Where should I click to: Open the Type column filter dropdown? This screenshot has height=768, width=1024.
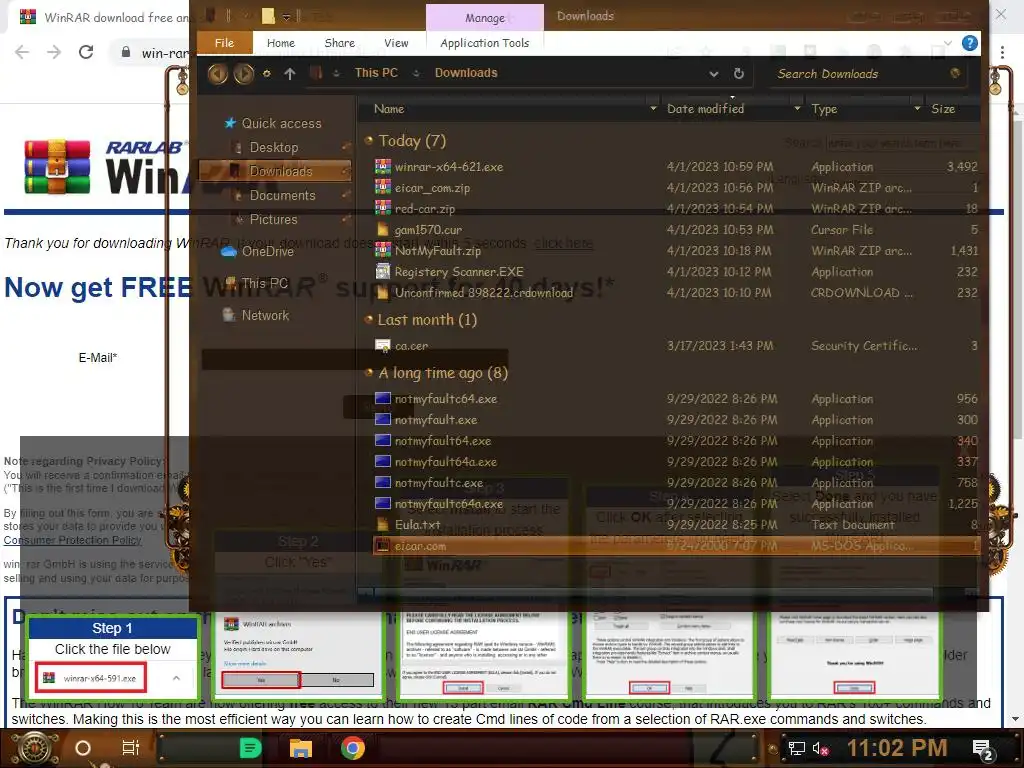917,108
